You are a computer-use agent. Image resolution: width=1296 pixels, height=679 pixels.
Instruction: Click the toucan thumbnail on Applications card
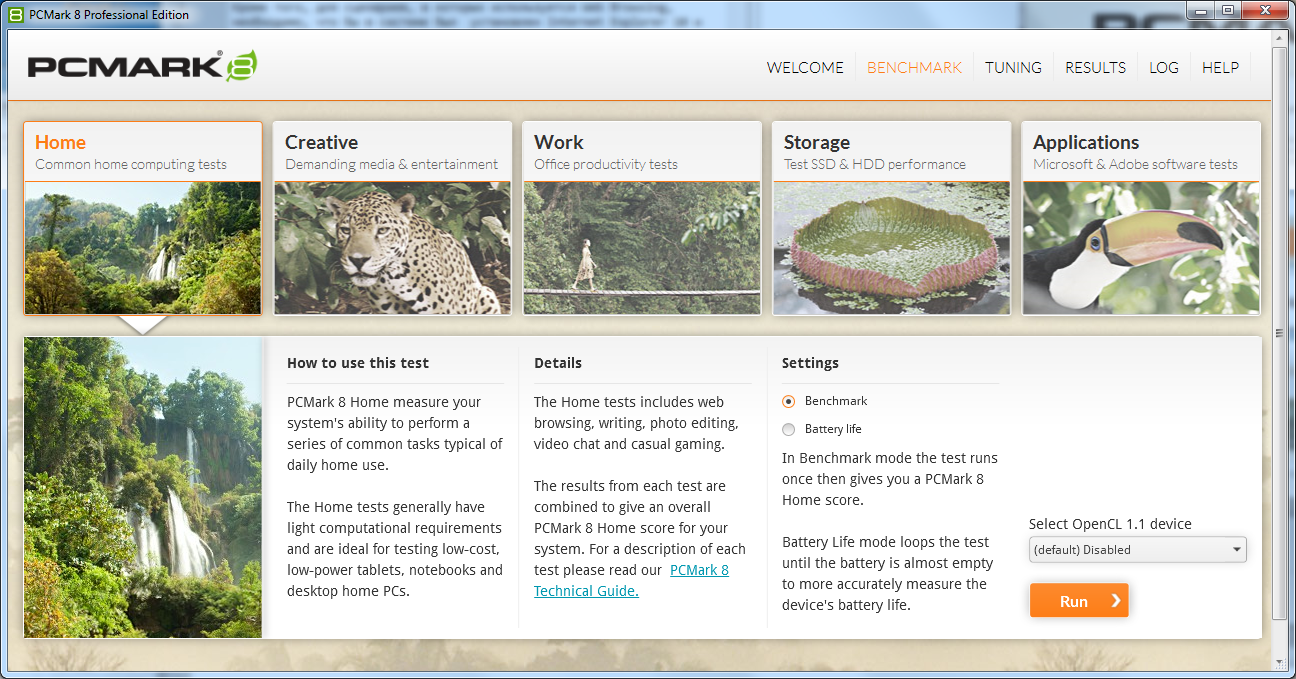(x=1141, y=247)
